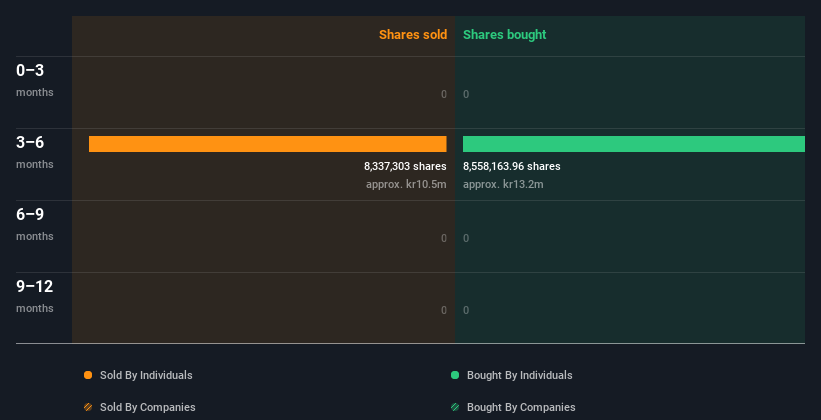This screenshot has height=420, width=821.
Task: Click the bought zero value in 6–9 months row
Action: 466,238
